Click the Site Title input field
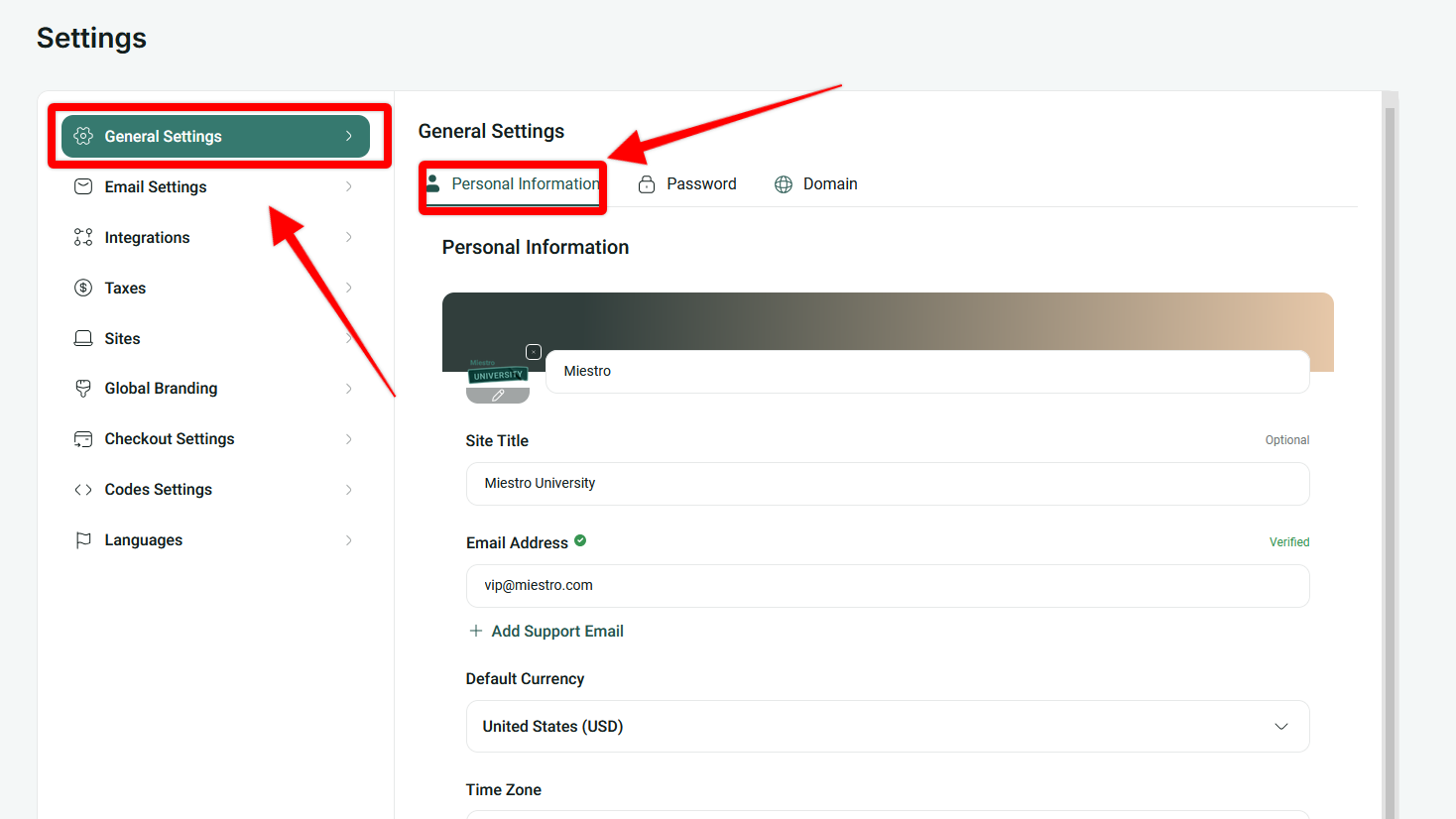 [x=888, y=484]
